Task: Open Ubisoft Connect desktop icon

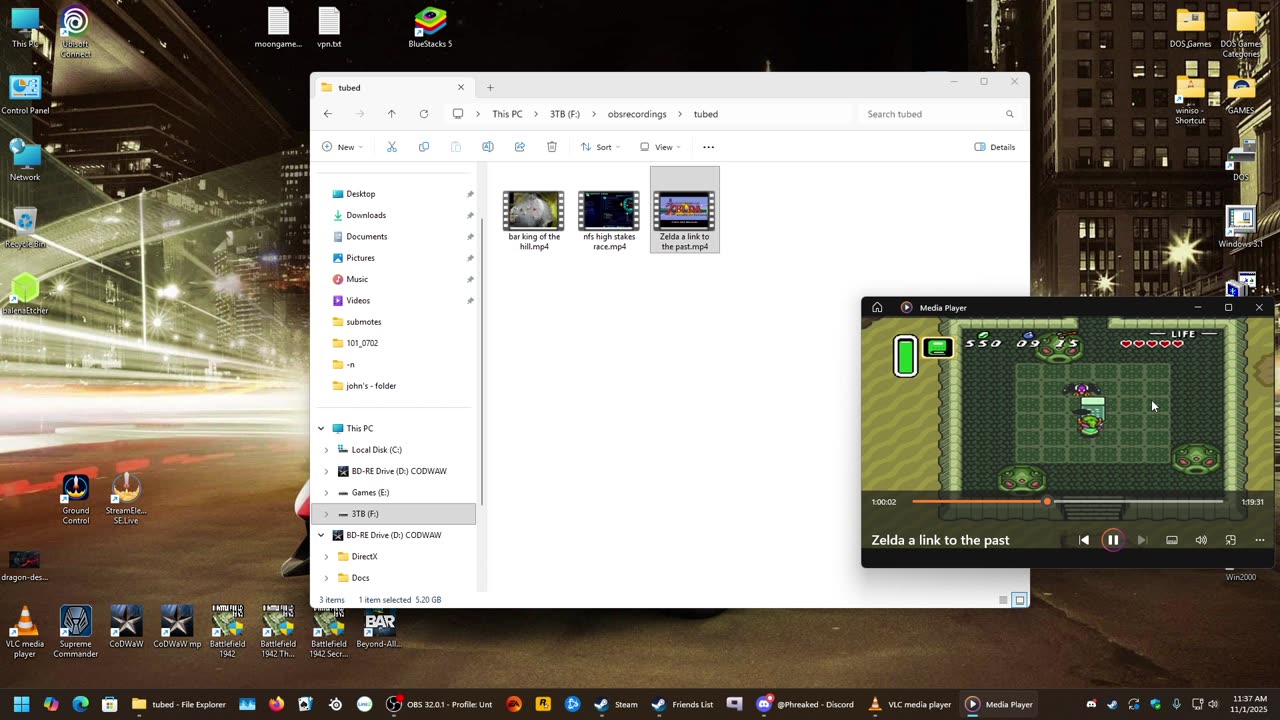Action: point(75,32)
